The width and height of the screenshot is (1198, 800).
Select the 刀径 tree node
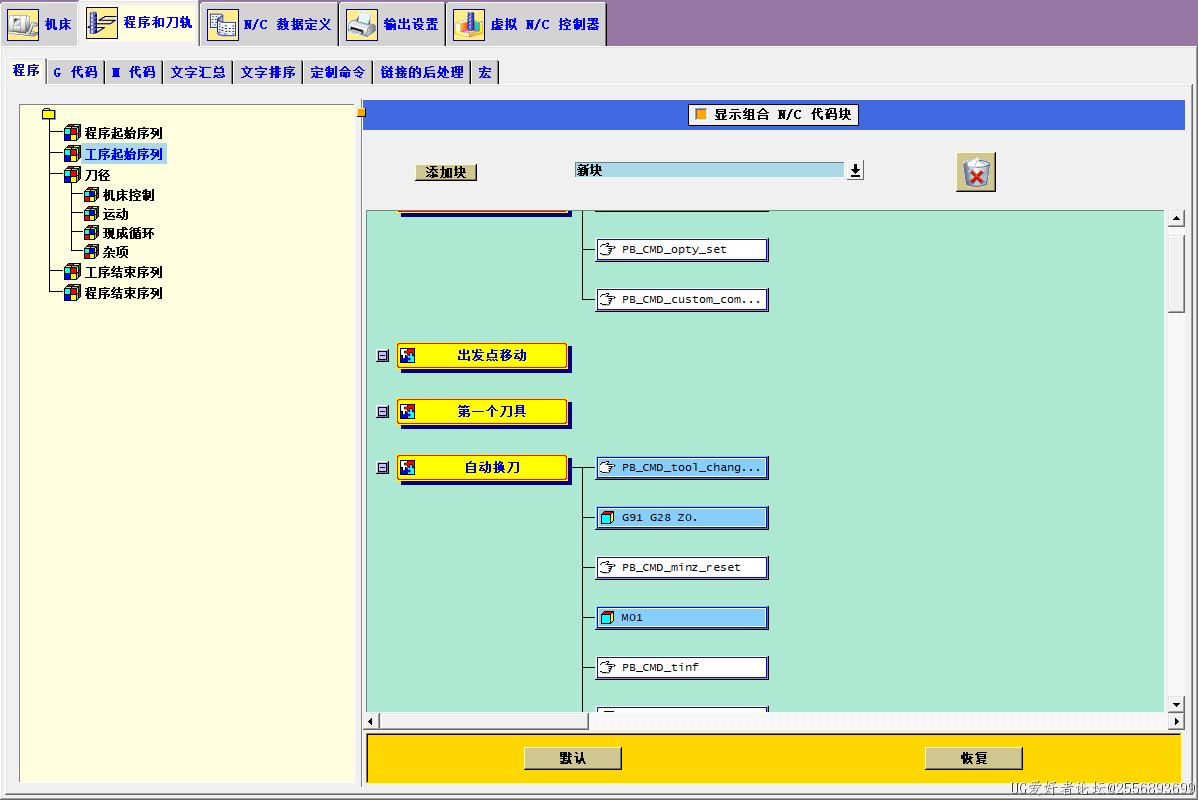(x=97, y=175)
